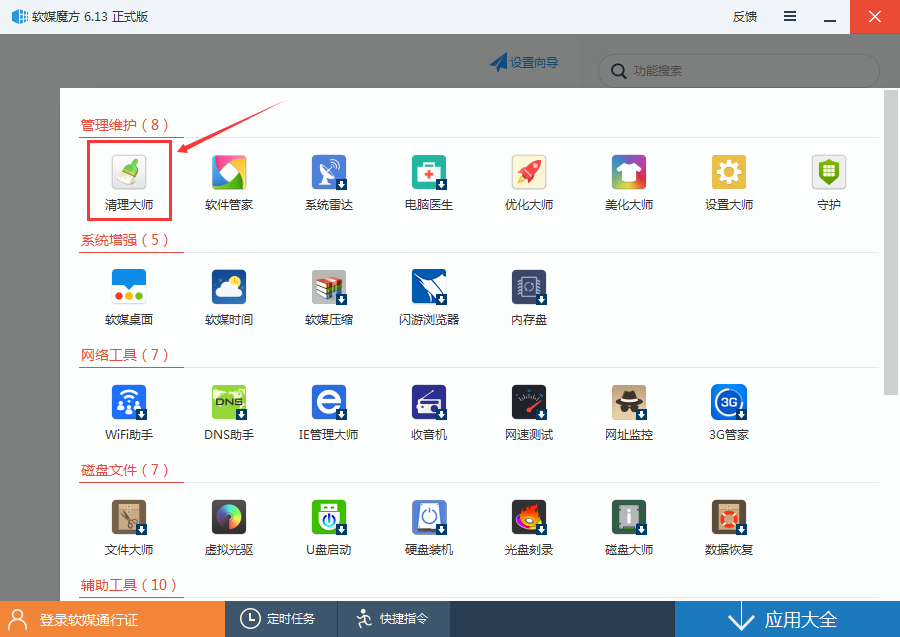Launch 软件管家 software manager

pos(229,180)
